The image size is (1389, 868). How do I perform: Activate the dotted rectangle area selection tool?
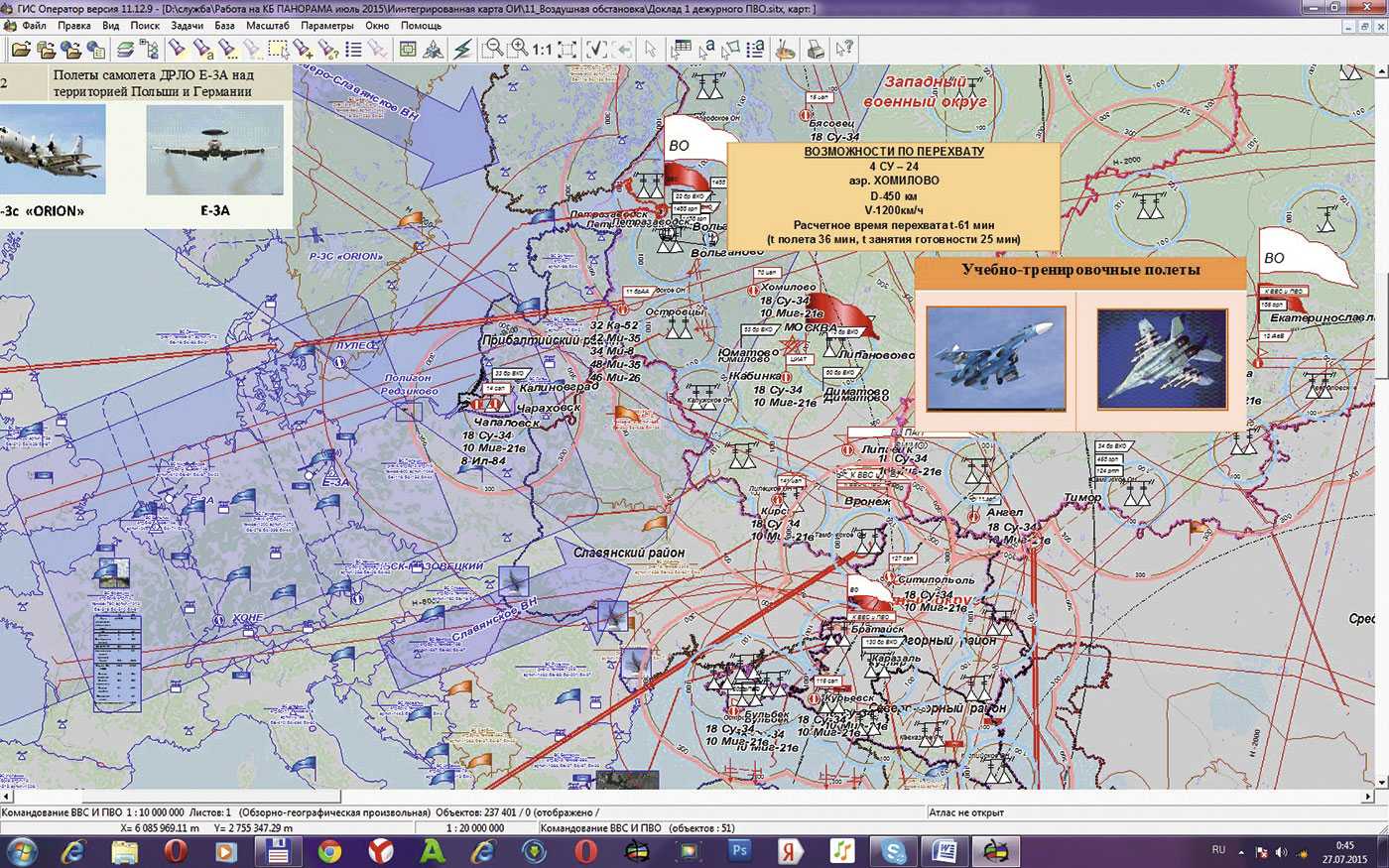tap(279, 49)
